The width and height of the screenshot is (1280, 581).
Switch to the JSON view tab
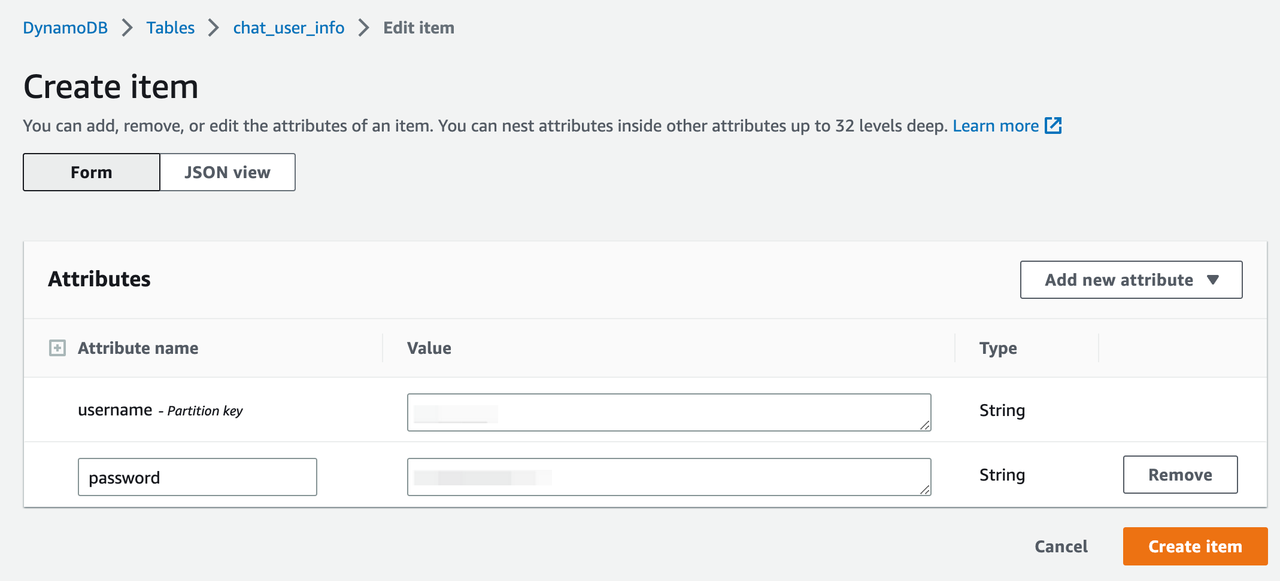point(227,172)
